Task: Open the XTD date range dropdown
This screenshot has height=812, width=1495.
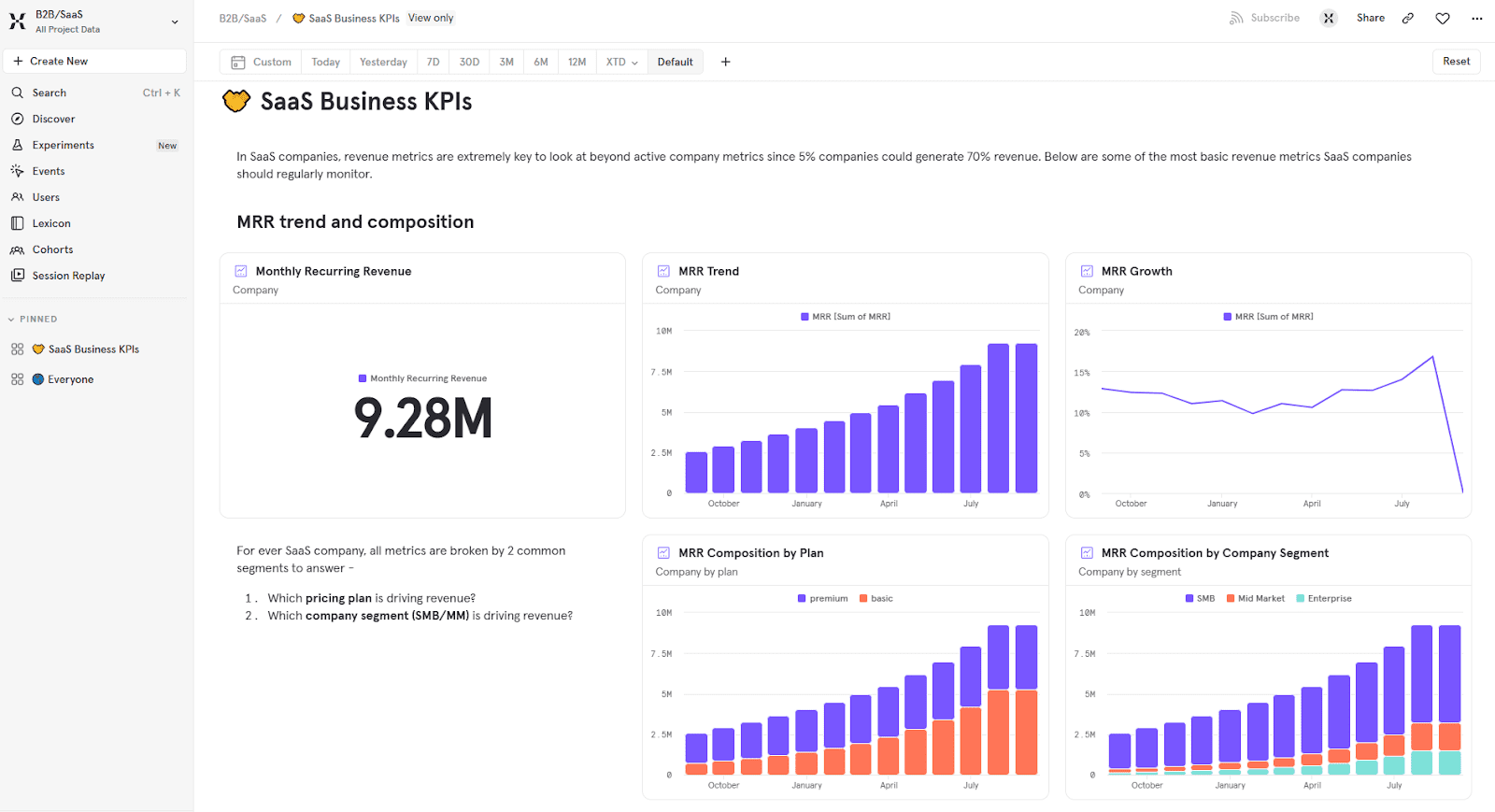Action: pos(621,62)
